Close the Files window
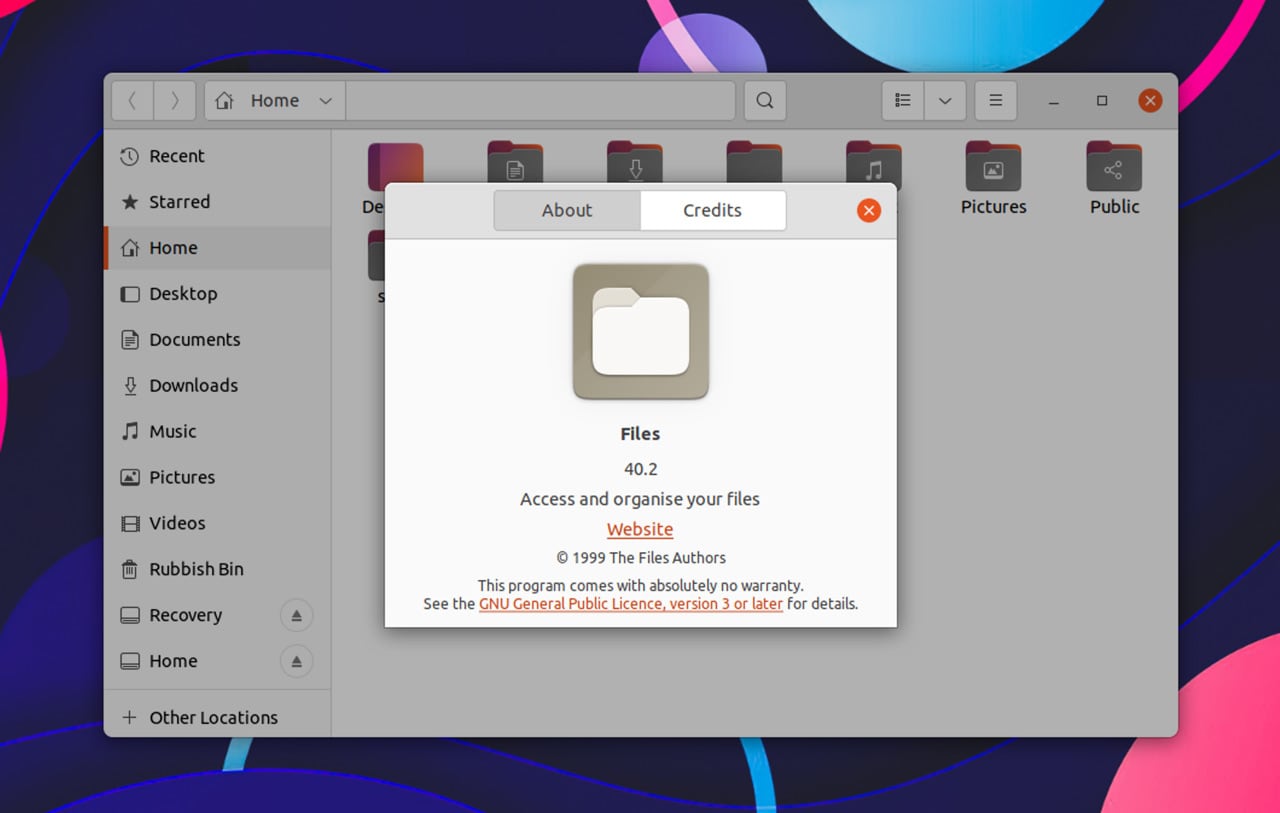This screenshot has width=1280, height=813. (1150, 101)
